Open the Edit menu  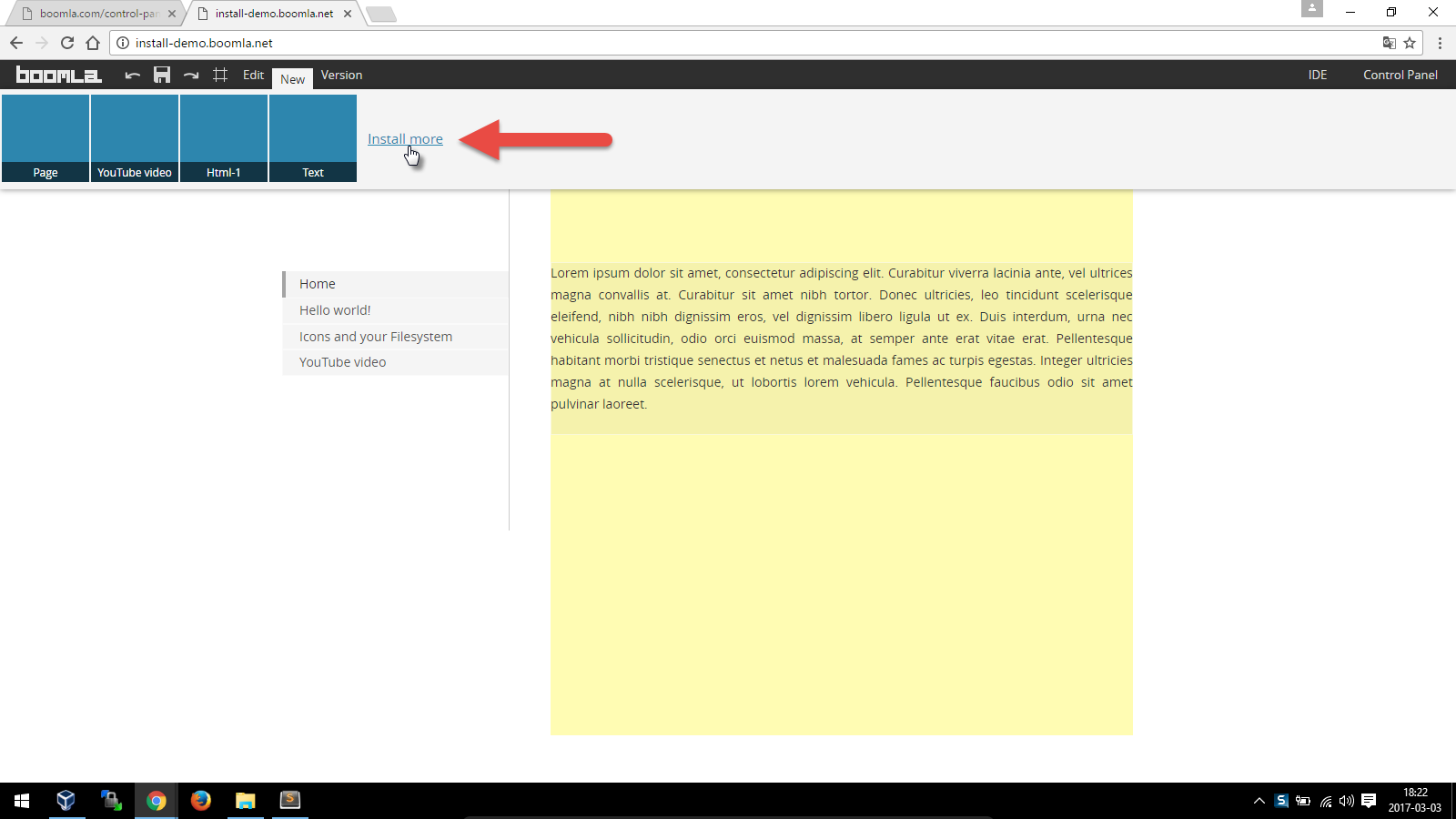click(x=253, y=76)
